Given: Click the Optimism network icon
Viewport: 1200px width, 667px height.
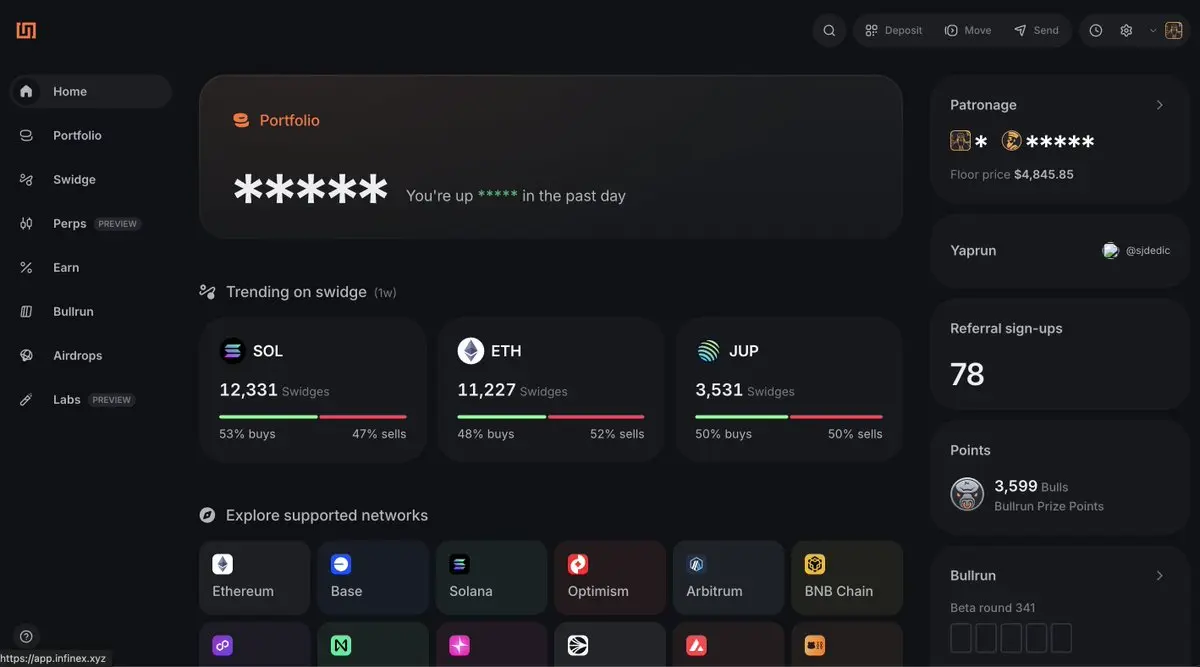Looking at the screenshot, I should (x=578, y=564).
